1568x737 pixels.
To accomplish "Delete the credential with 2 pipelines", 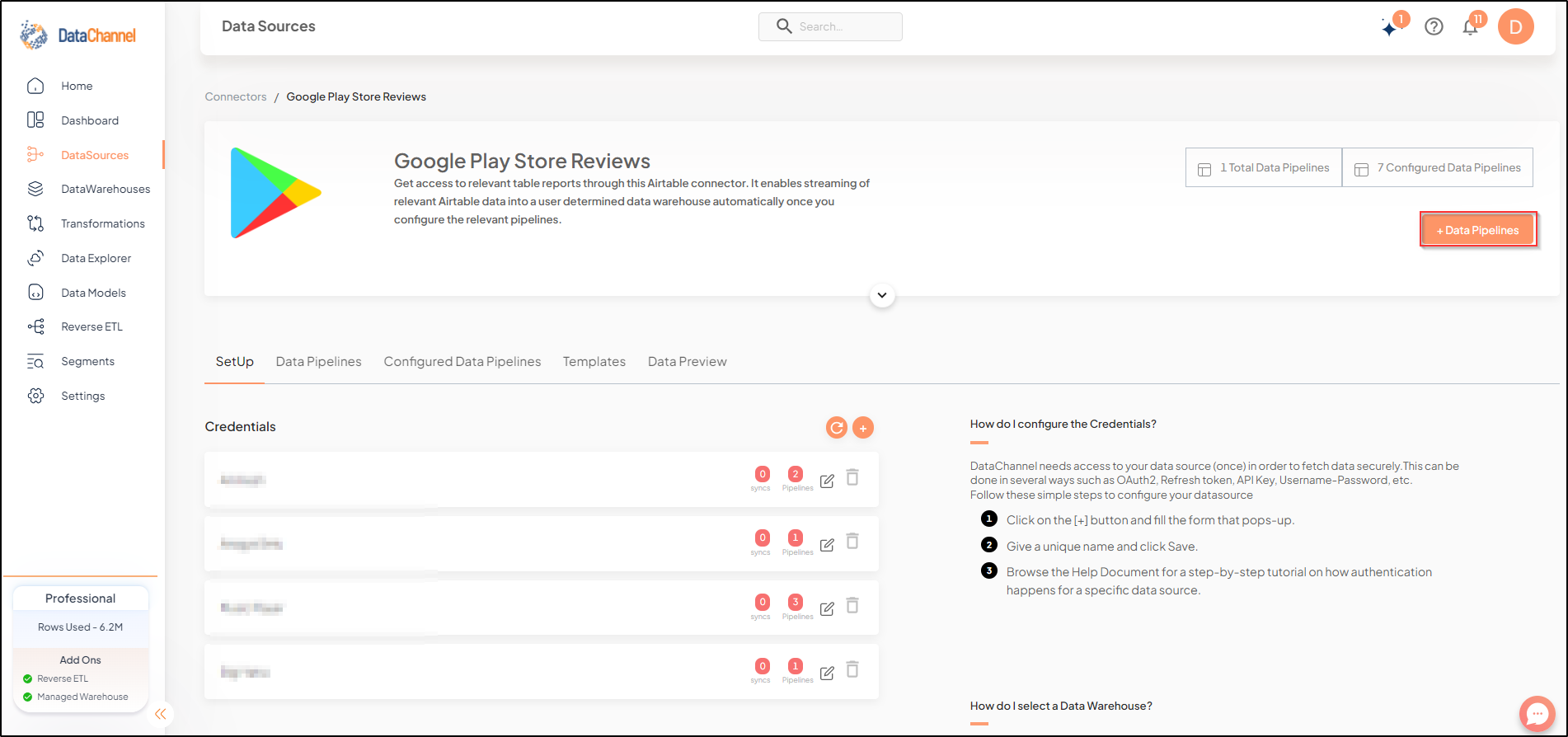I will point(852,477).
